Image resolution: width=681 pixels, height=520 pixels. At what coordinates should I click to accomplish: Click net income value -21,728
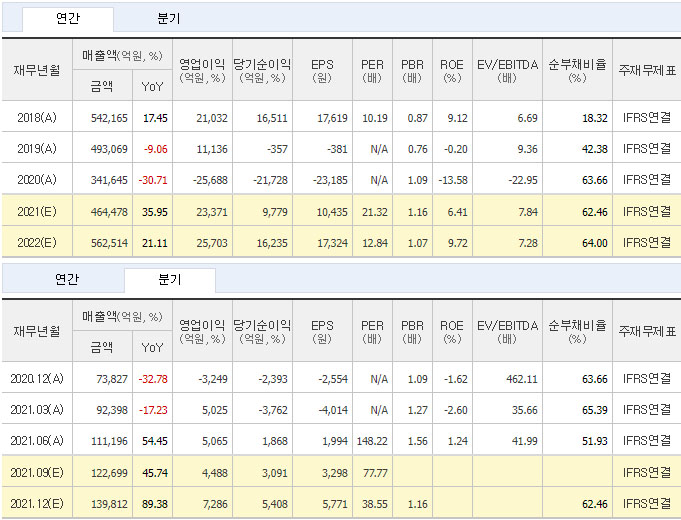(271, 180)
